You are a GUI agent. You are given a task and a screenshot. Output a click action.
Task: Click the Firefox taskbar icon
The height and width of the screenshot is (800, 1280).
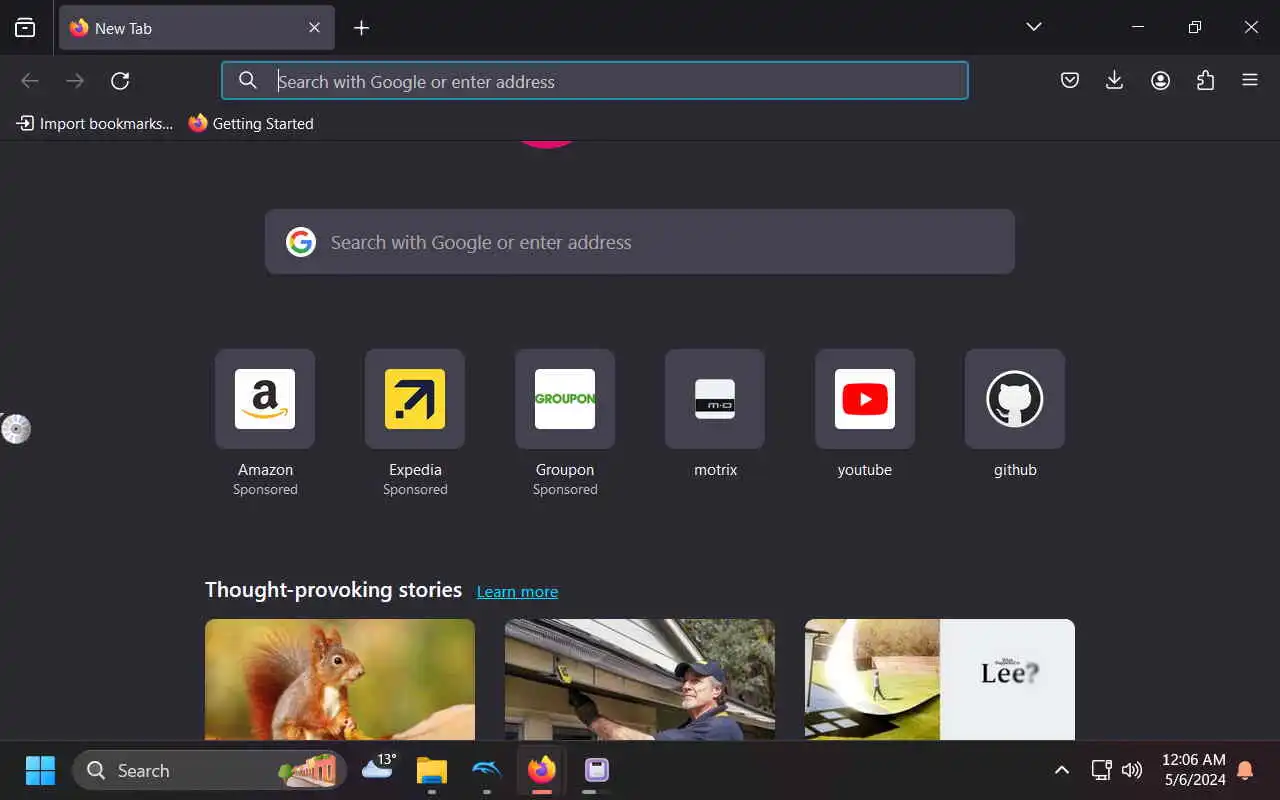click(x=541, y=770)
